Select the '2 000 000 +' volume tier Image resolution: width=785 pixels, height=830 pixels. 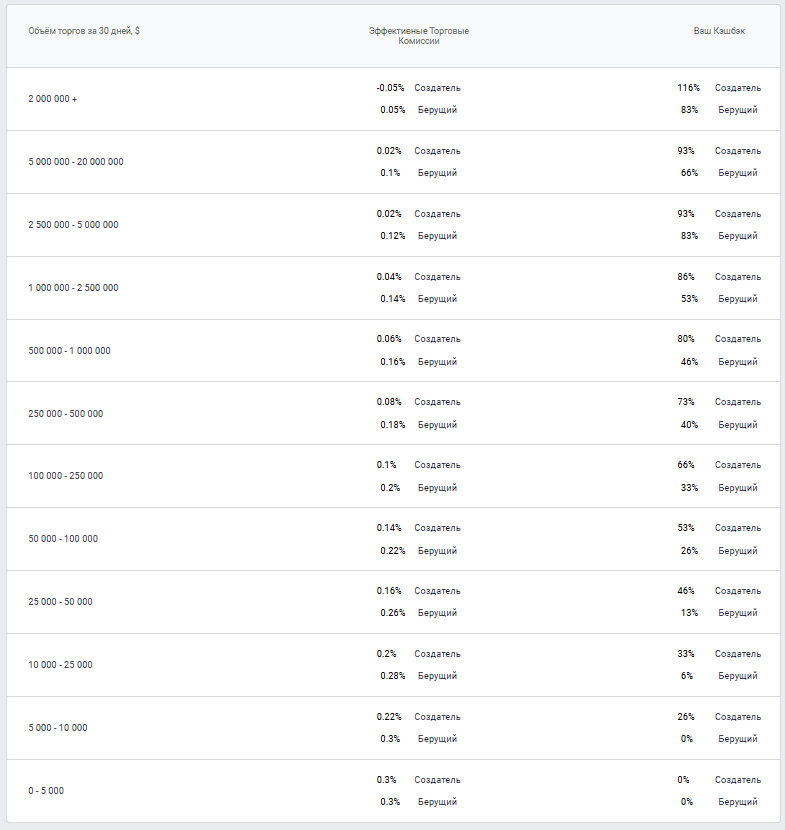(53, 99)
